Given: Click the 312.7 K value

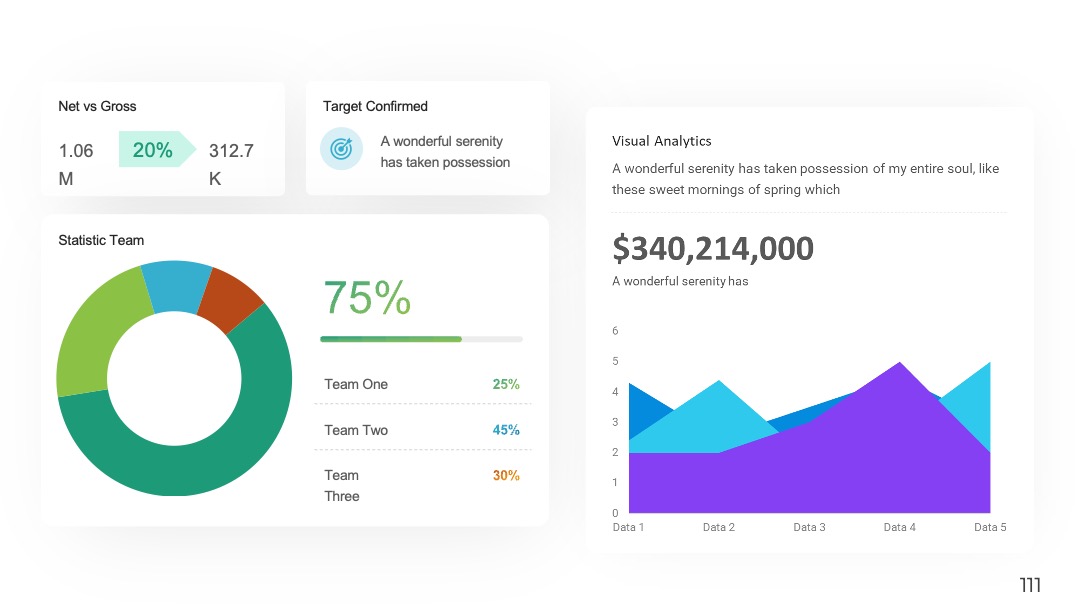Looking at the screenshot, I should 231,165.
